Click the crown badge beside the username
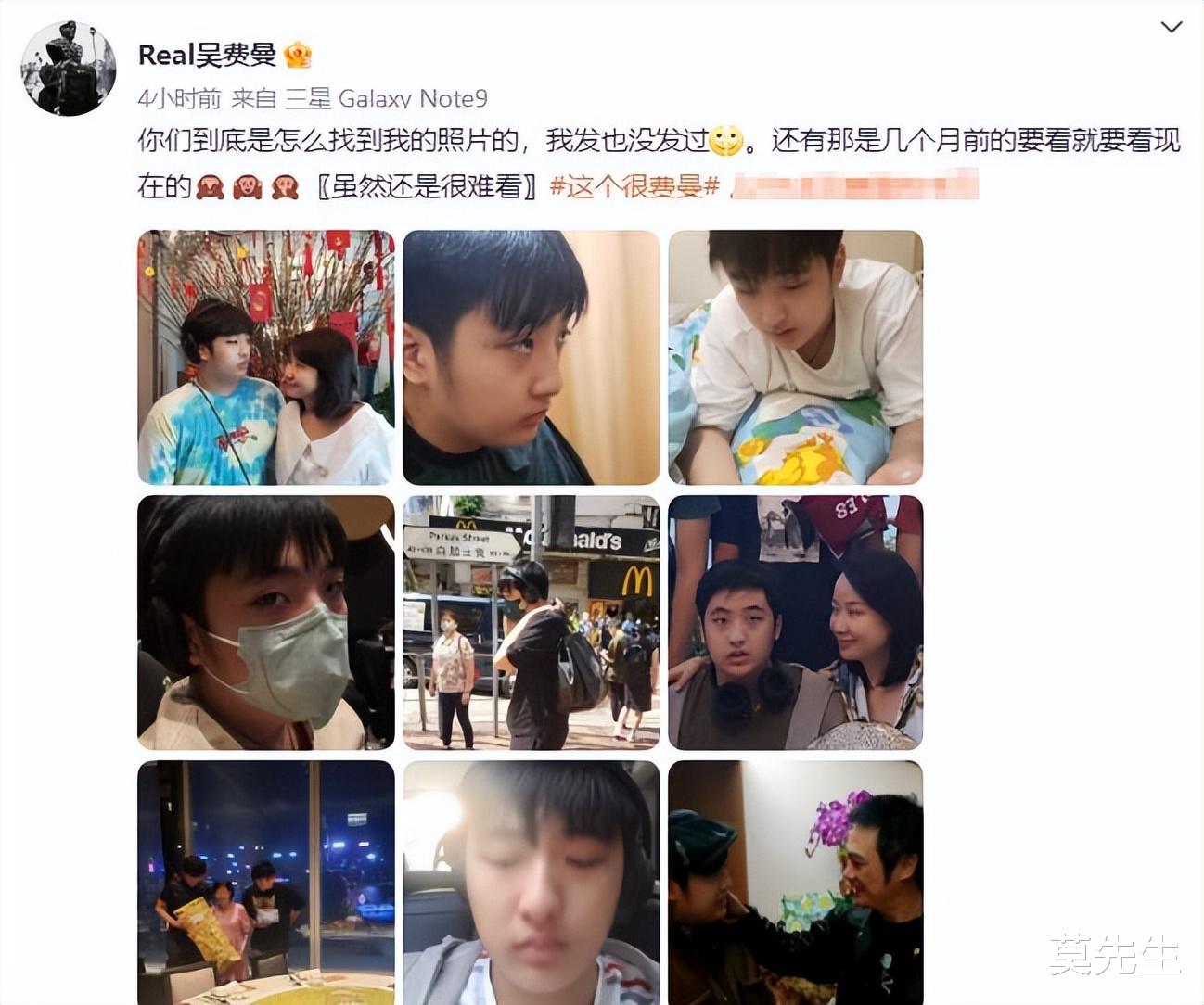This screenshot has height=1005, width=1204. [x=298, y=55]
